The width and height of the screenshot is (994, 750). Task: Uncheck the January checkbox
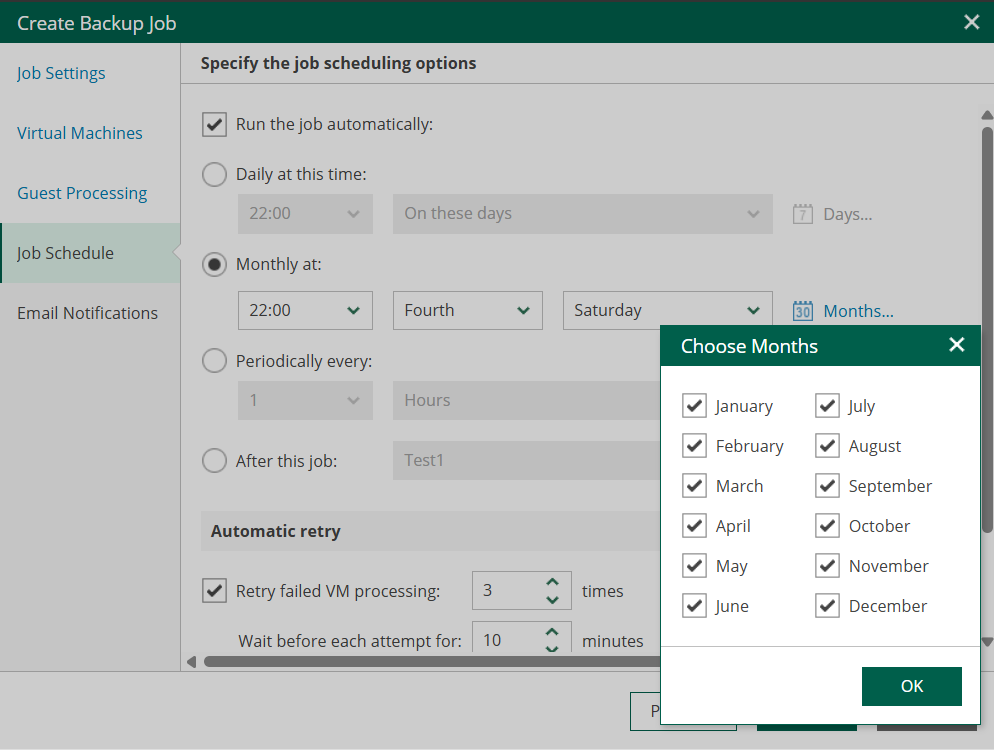pyautogui.click(x=694, y=405)
